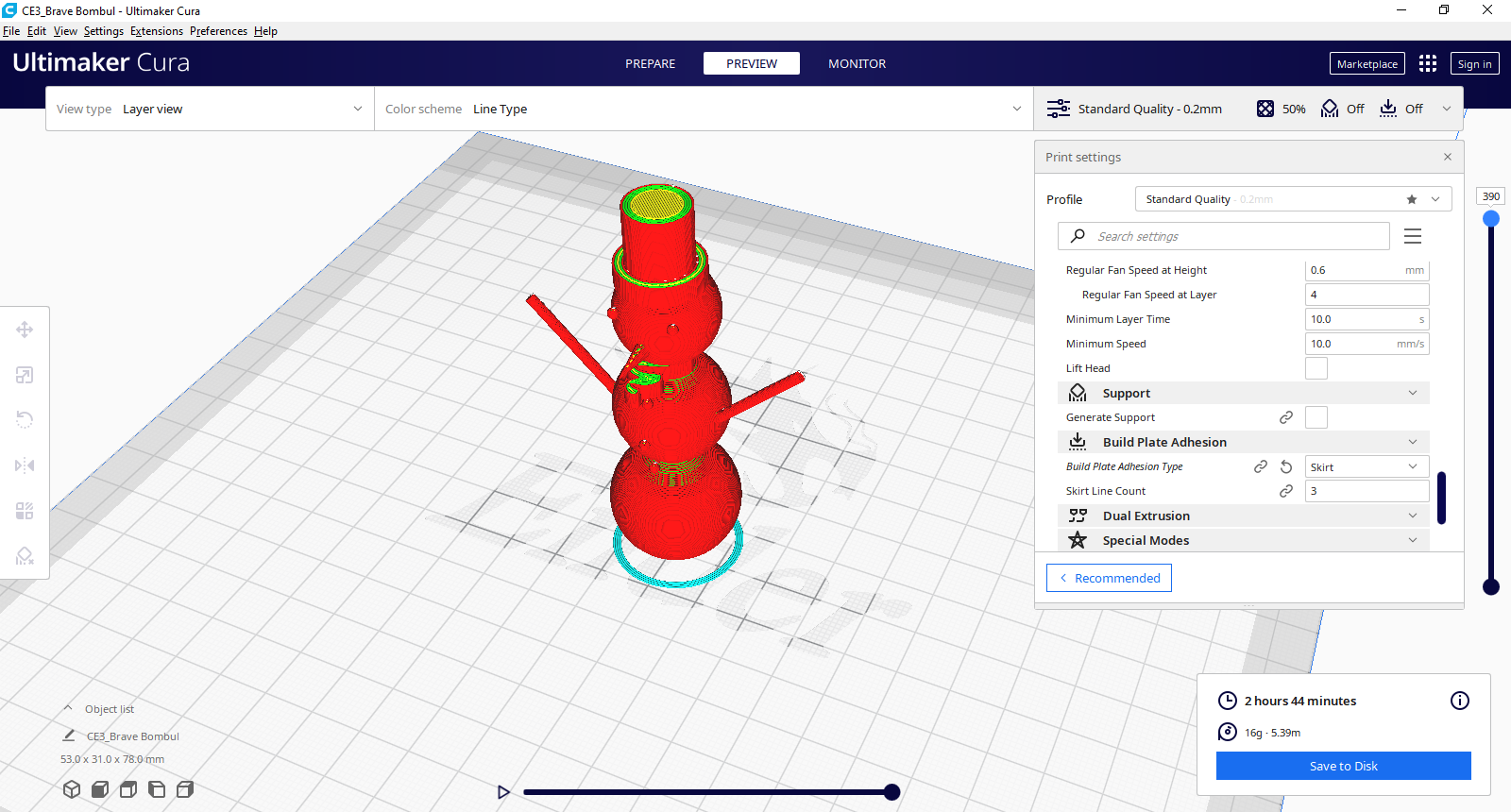Select the Mirror tool in left toolbar

click(25, 465)
